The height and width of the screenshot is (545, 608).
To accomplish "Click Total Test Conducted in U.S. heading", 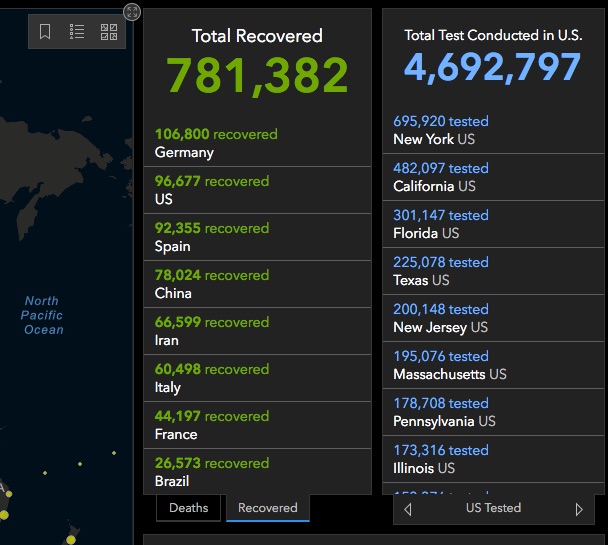I will pos(493,35).
